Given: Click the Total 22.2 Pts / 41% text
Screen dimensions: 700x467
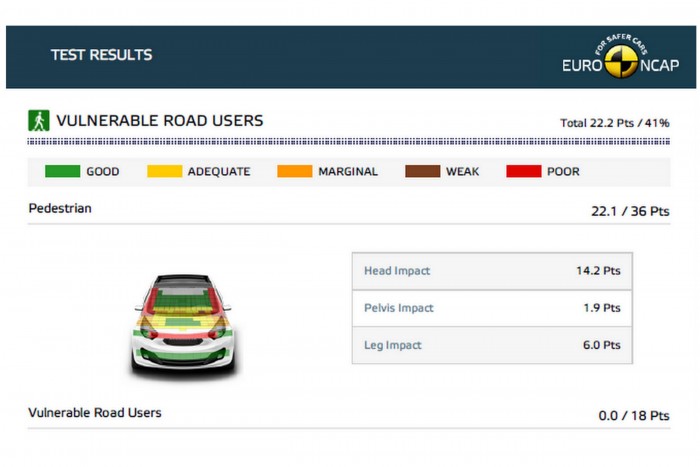Looking at the screenshot, I should click(614, 123).
